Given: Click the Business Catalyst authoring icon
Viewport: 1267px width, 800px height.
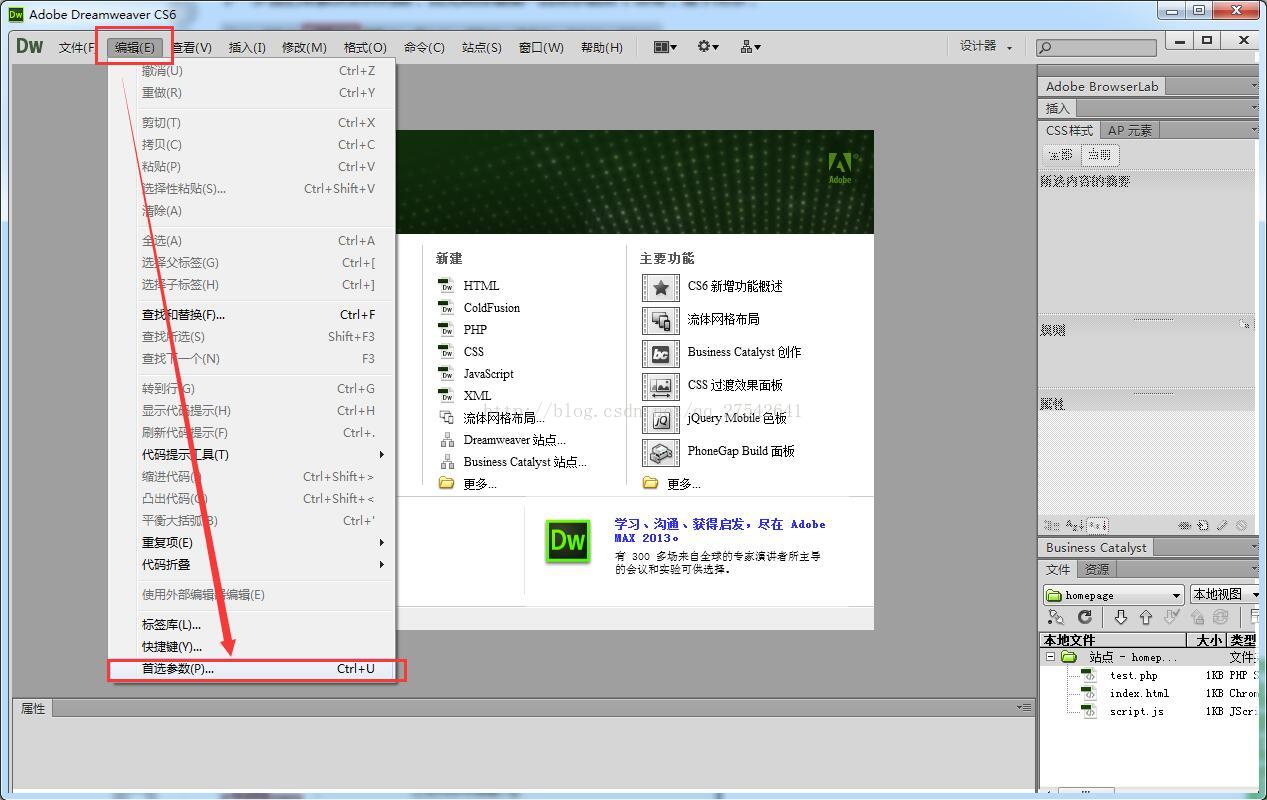Looking at the screenshot, I should (660, 353).
